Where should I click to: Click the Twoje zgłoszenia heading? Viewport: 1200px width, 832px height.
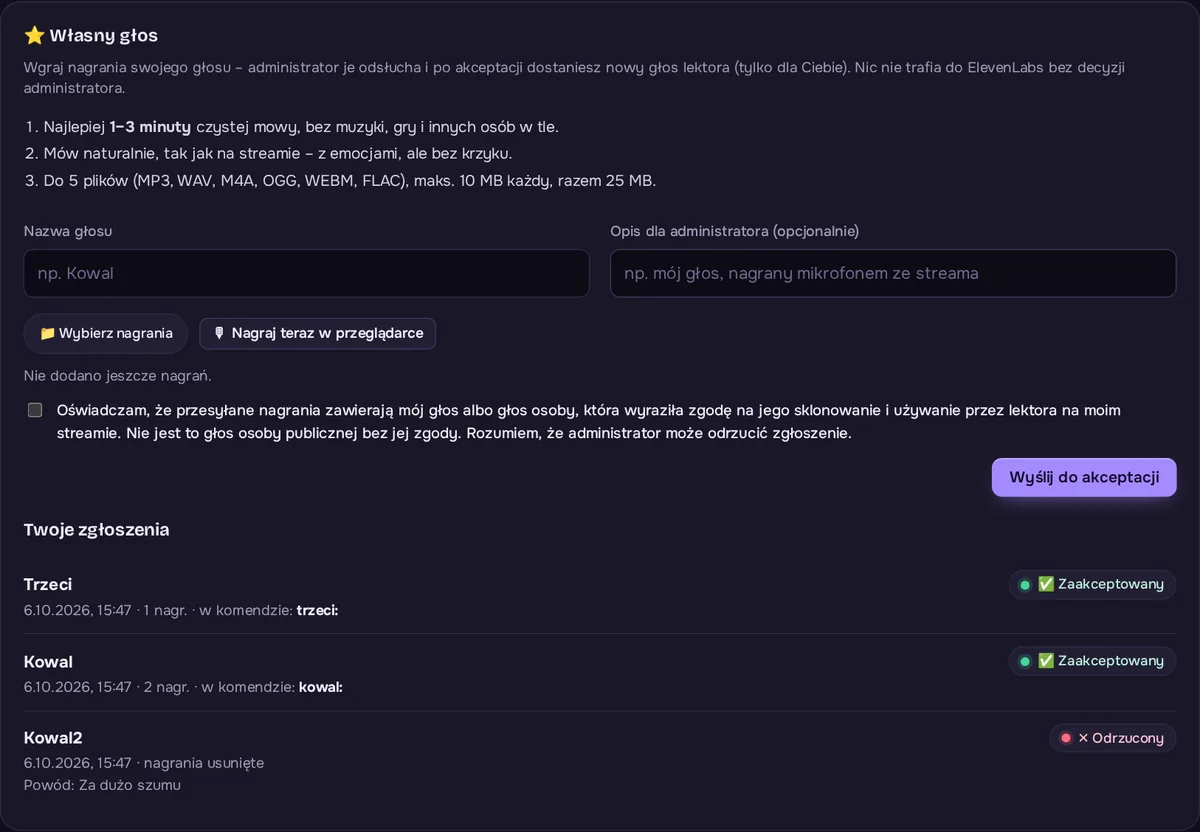(96, 529)
